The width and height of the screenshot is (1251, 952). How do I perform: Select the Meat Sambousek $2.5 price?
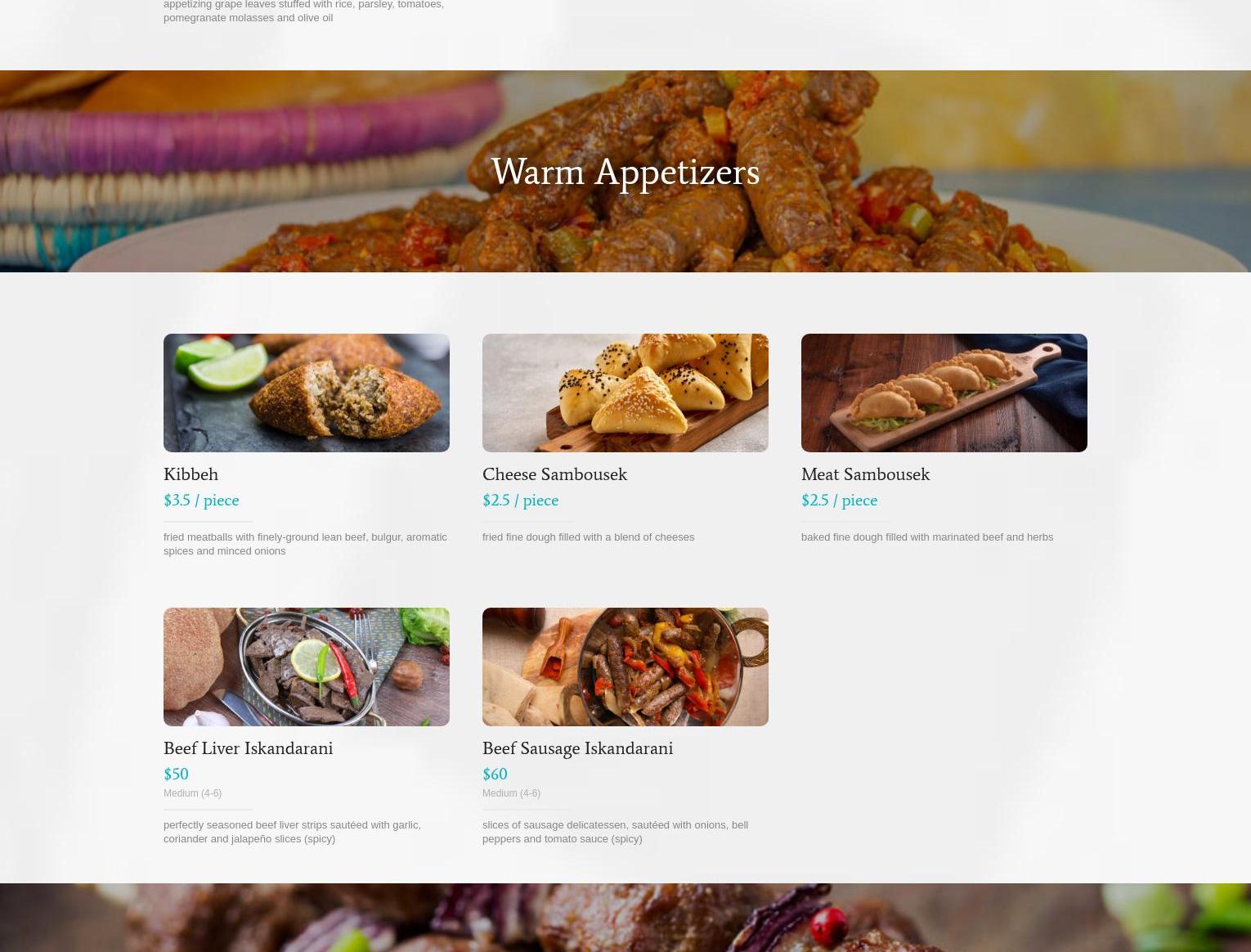pyautogui.click(x=839, y=500)
